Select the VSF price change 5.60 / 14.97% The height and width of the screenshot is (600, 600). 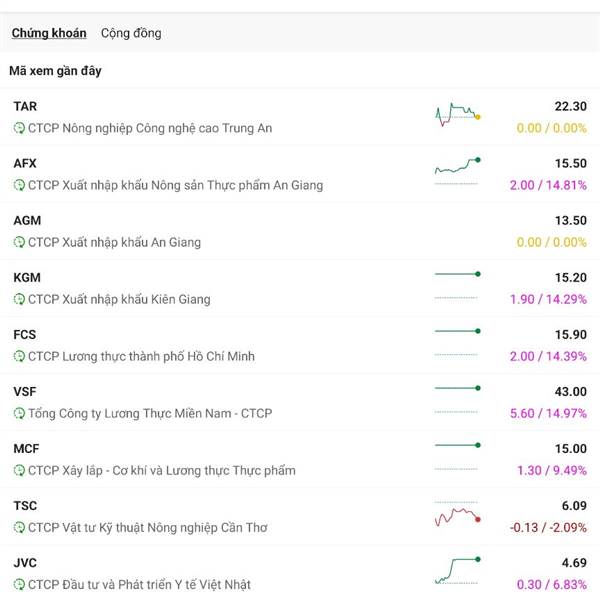(x=548, y=413)
